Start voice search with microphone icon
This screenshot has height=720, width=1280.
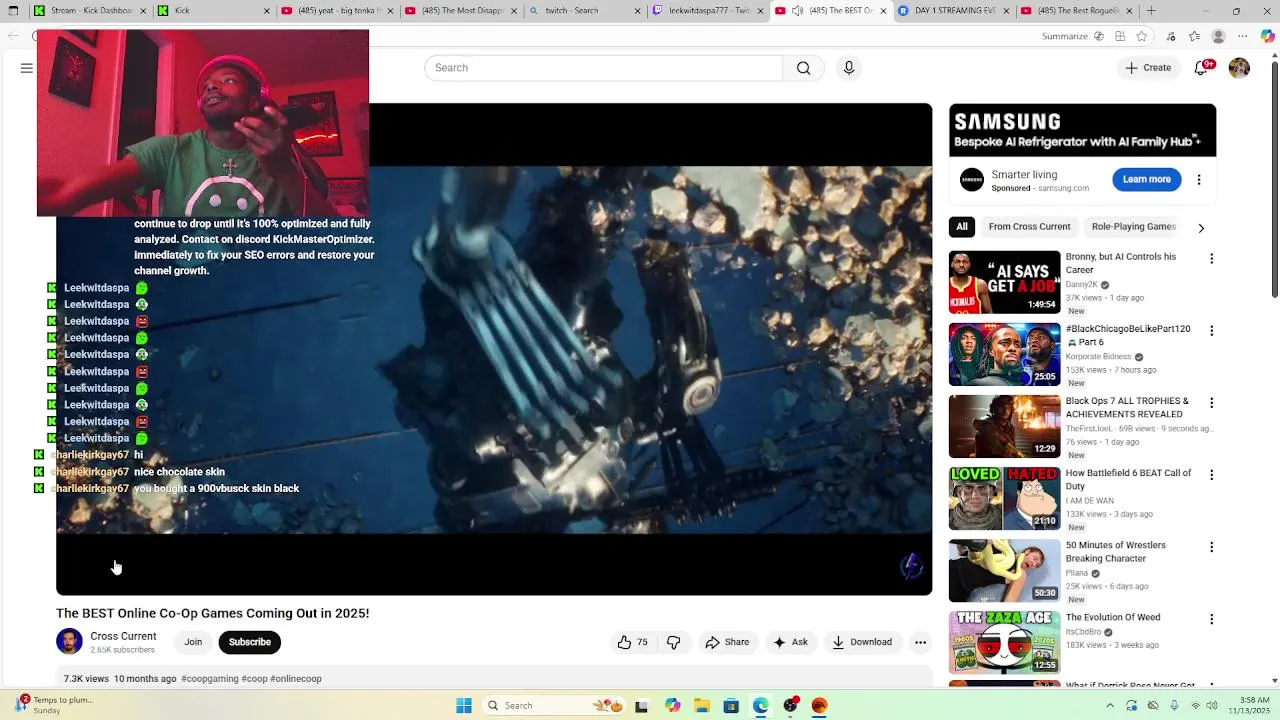tap(849, 68)
